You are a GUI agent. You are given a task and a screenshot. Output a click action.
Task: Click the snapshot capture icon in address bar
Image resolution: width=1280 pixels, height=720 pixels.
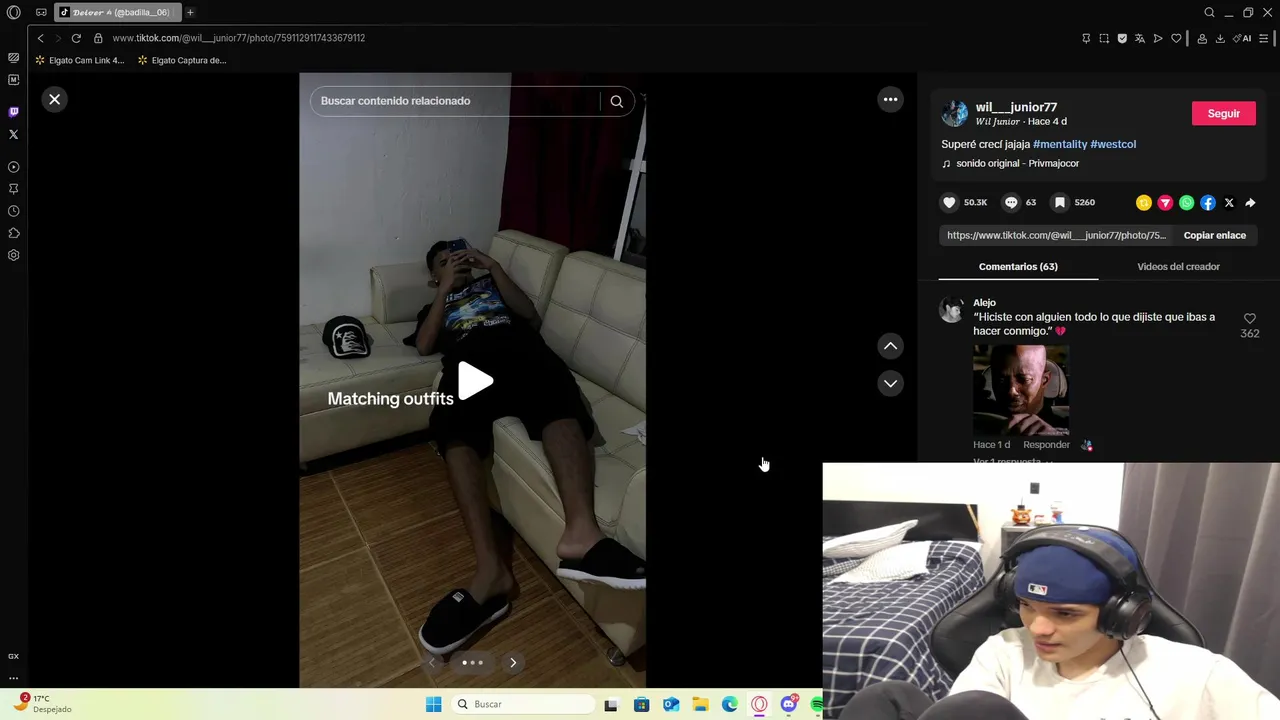1104,38
